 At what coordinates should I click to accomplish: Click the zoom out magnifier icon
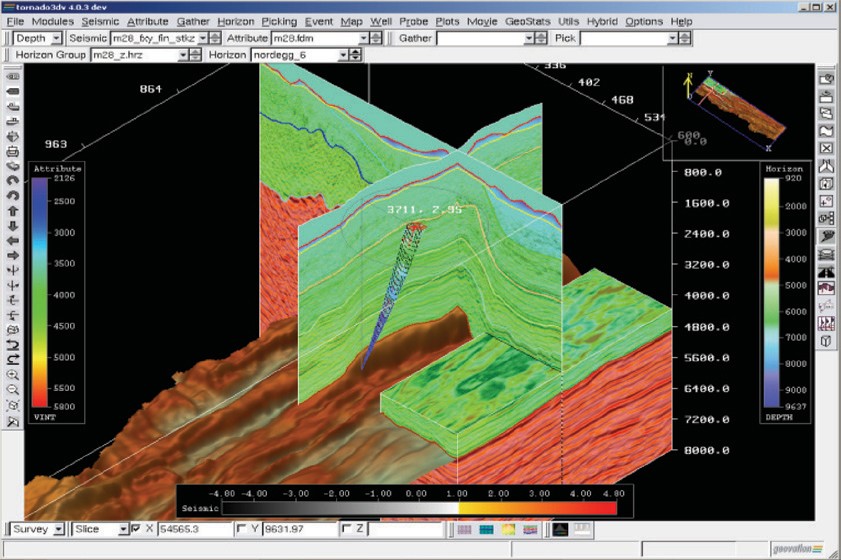click(x=13, y=390)
